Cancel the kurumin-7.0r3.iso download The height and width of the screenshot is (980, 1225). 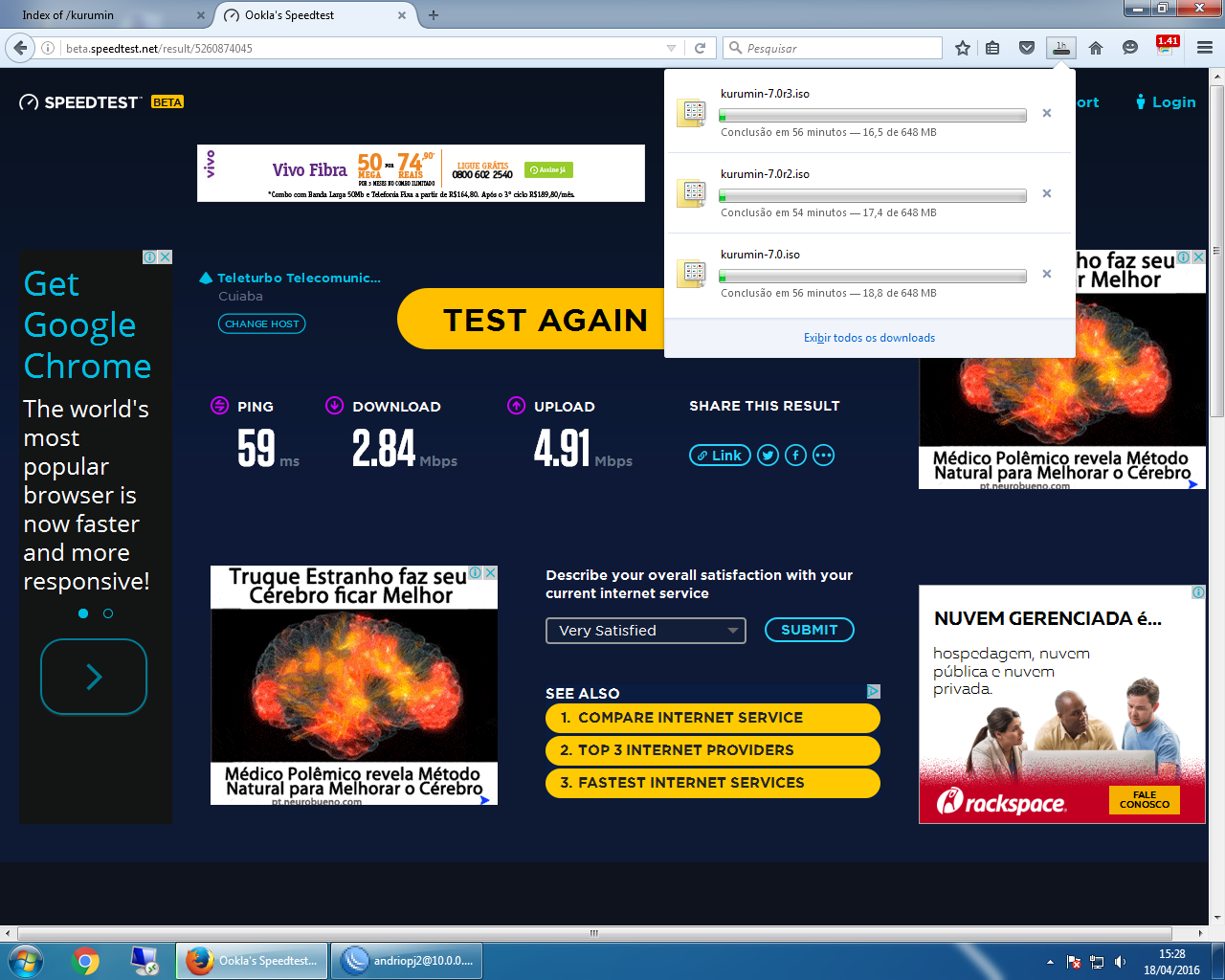click(x=1047, y=113)
